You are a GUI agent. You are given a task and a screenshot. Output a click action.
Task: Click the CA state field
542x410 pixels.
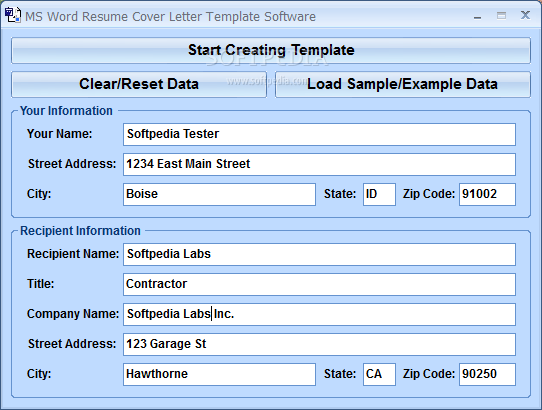tap(379, 374)
